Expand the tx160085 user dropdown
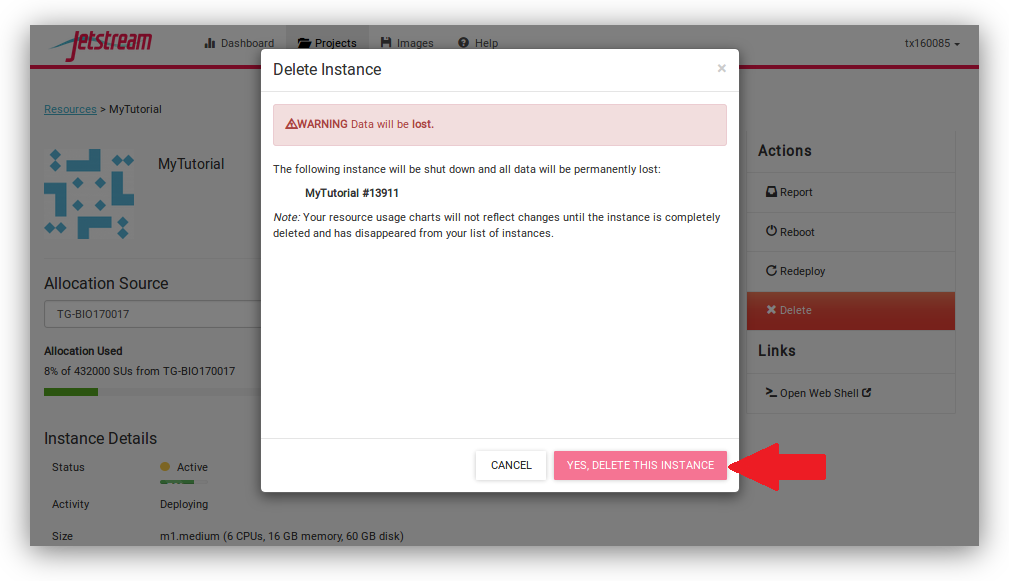Screen dimensions: 1009x581 click(932, 44)
